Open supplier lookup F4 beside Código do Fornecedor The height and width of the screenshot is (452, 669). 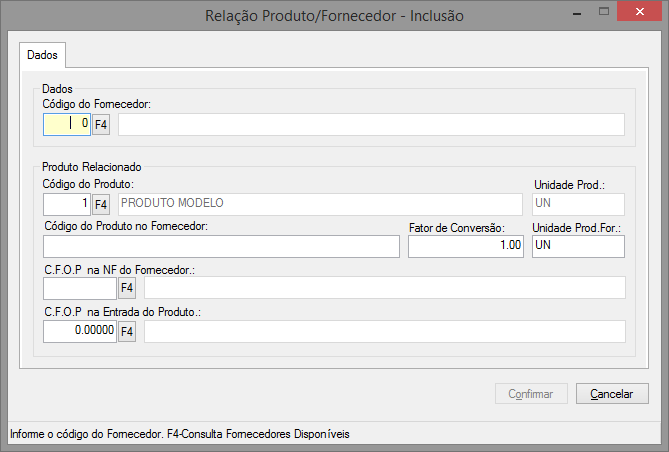101,125
